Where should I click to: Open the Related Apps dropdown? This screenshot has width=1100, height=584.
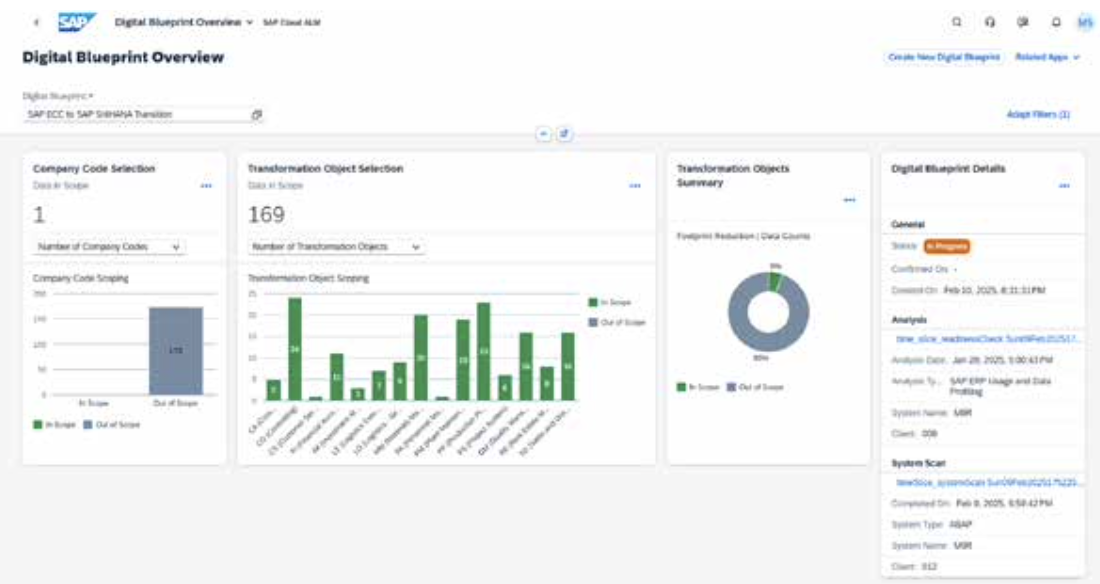click(1047, 58)
